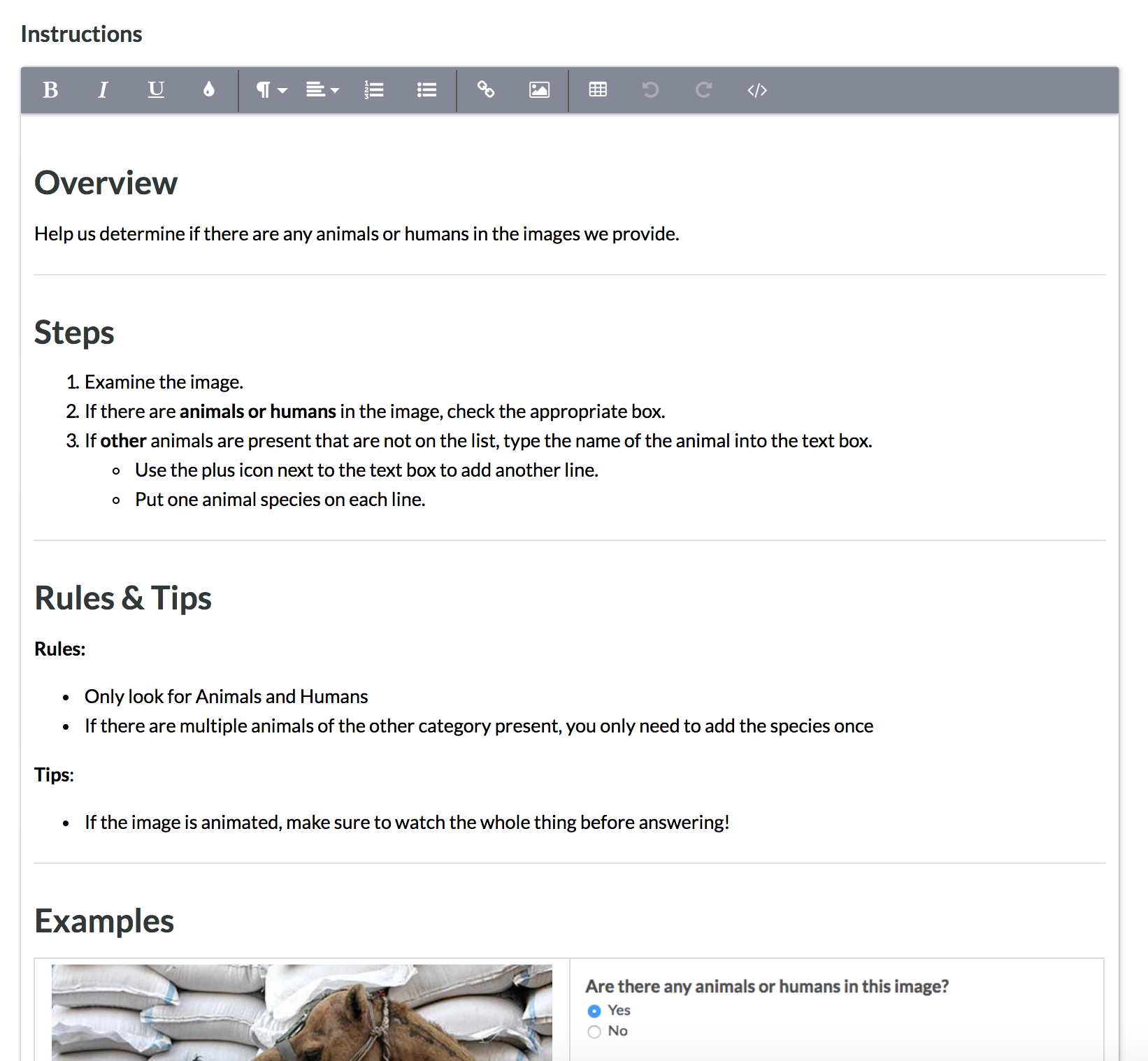Undo the last edit
Image resolution: width=1148 pixels, height=1061 pixels.
[x=650, y=89]
